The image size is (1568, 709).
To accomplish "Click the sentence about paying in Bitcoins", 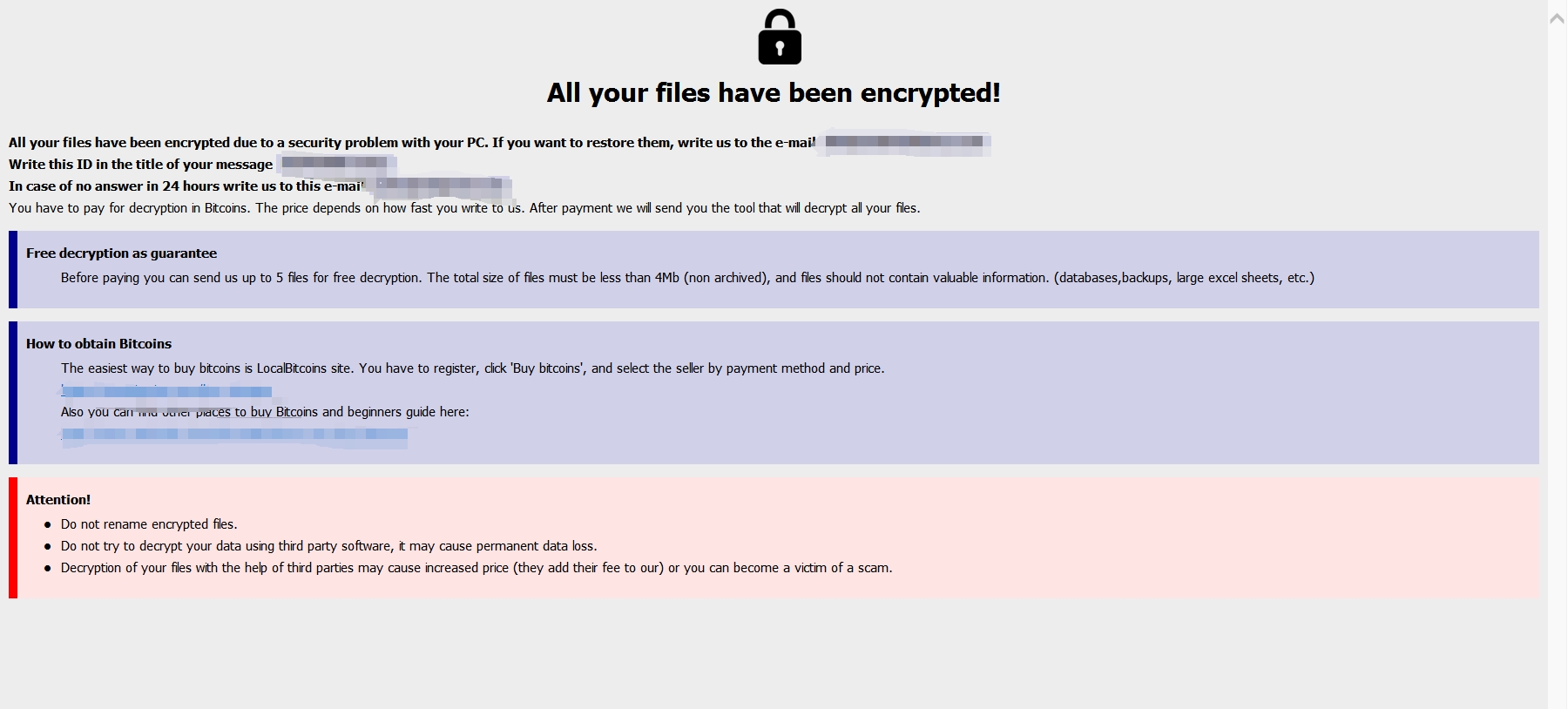I will tap(464, 208).
